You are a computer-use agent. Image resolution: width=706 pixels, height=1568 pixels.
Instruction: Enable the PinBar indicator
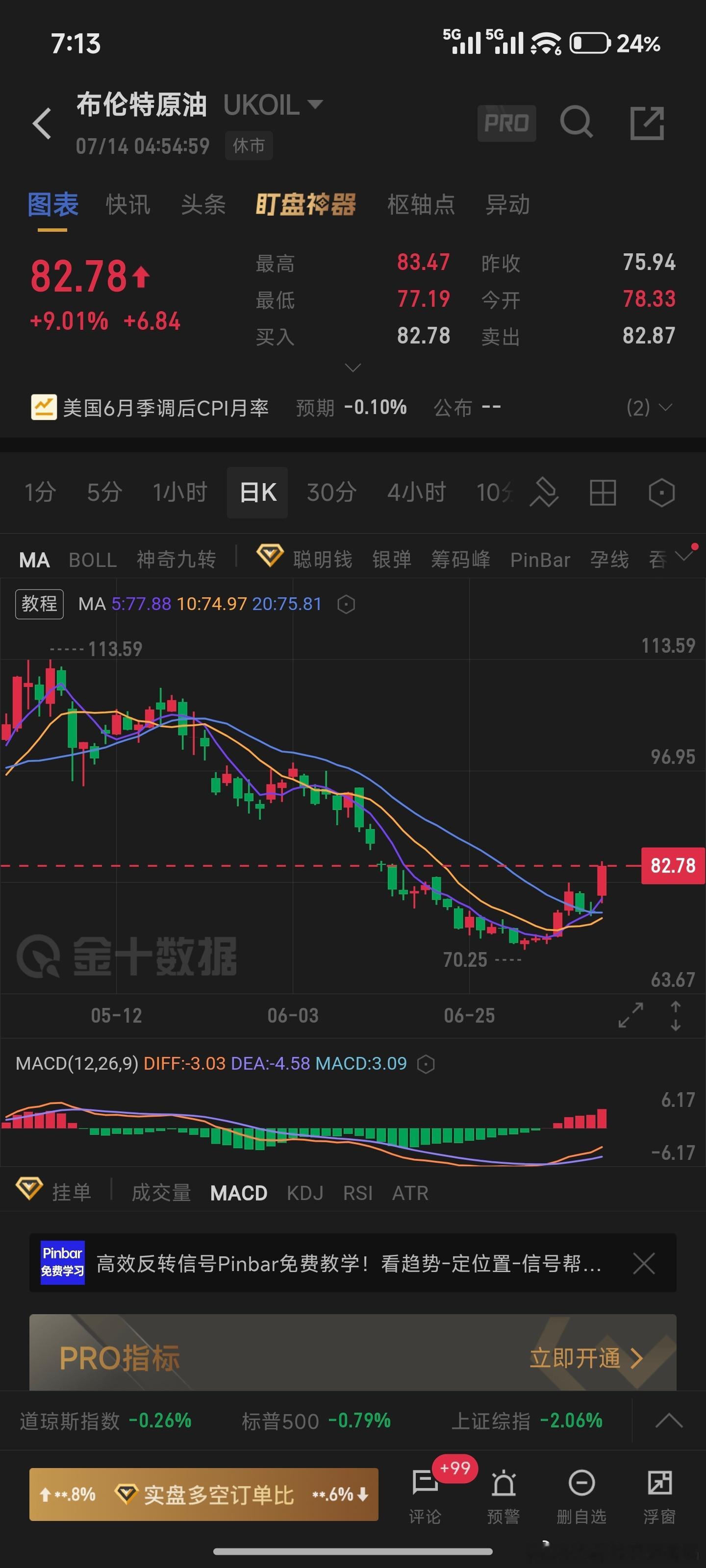click(x=540, y=560)
